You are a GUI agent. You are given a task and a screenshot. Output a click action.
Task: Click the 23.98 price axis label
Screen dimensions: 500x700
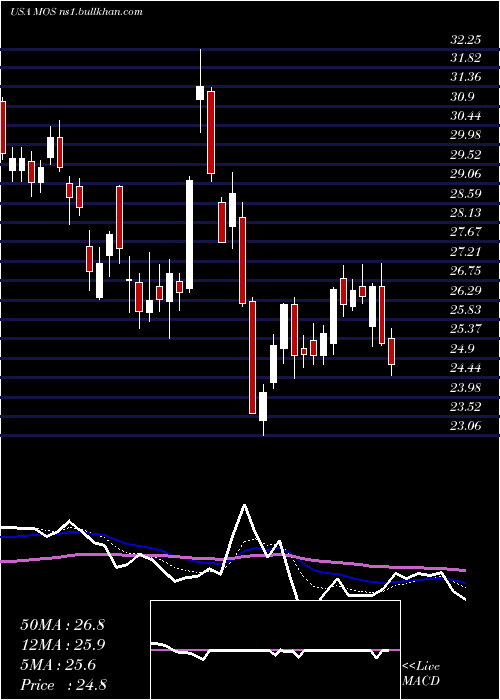(x=466, y=387)
